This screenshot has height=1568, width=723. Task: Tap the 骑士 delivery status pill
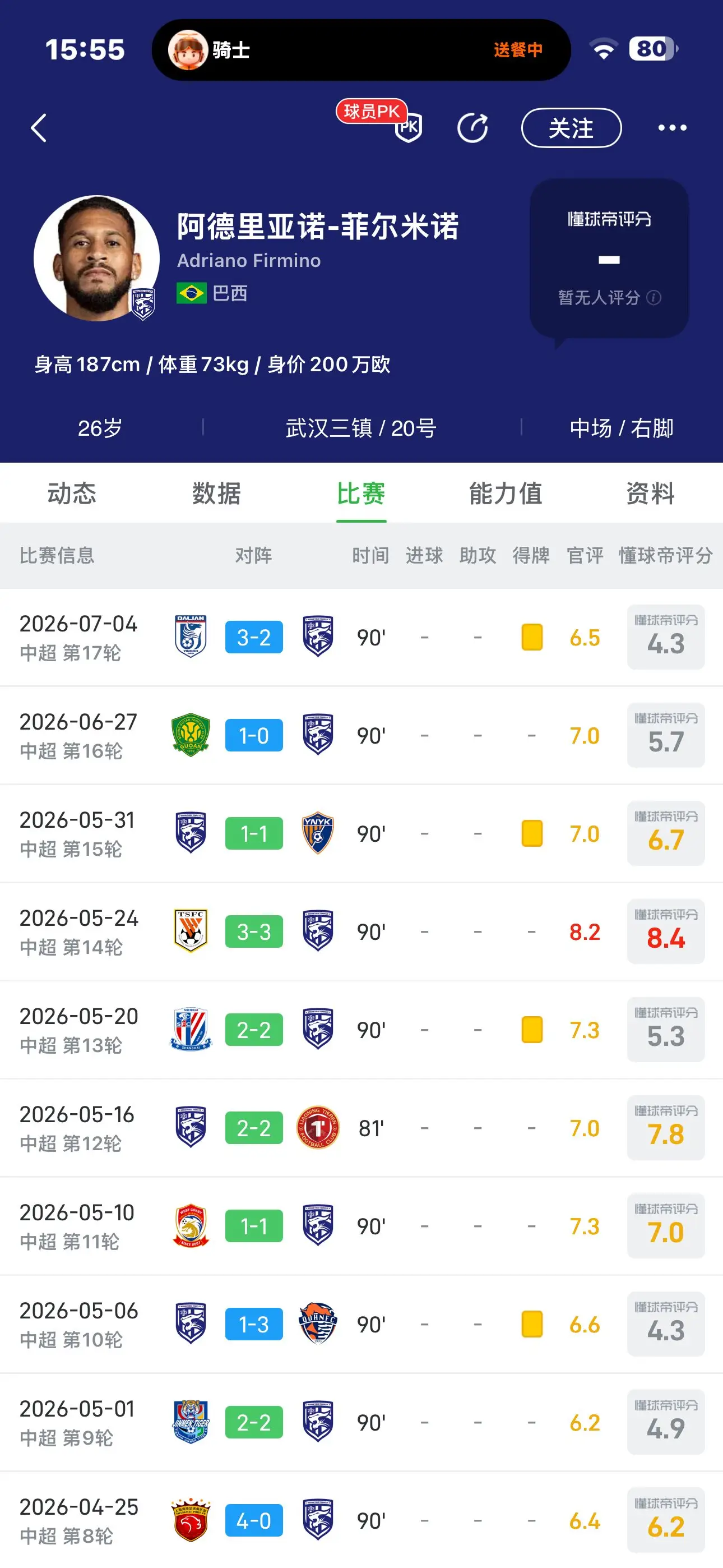pyautogui.click(x=361, y=50)
